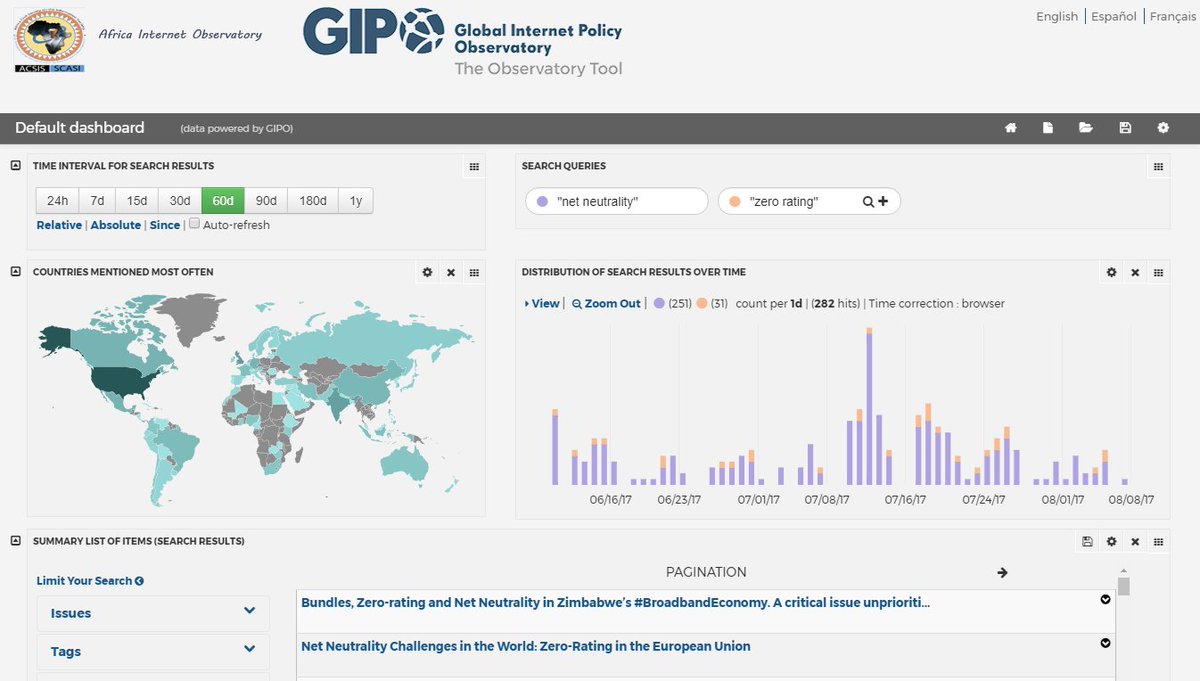
Task: Choose Relative time mode
Action: point(59,225)
